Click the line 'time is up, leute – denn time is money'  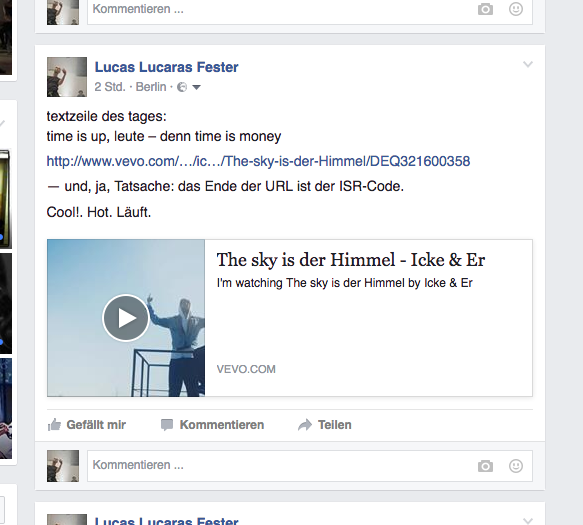[164, 136]
